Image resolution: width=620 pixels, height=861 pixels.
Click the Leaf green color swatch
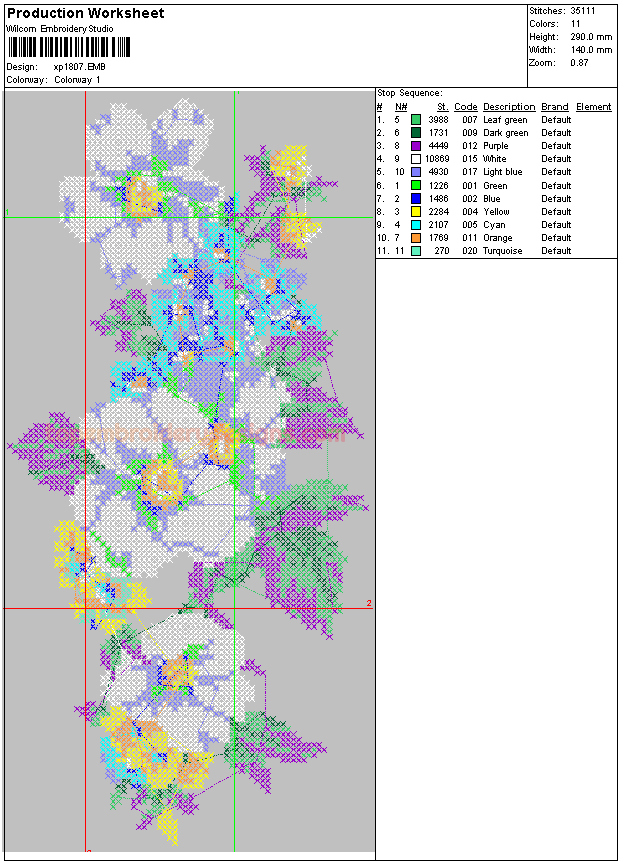[x=416, y=120]
